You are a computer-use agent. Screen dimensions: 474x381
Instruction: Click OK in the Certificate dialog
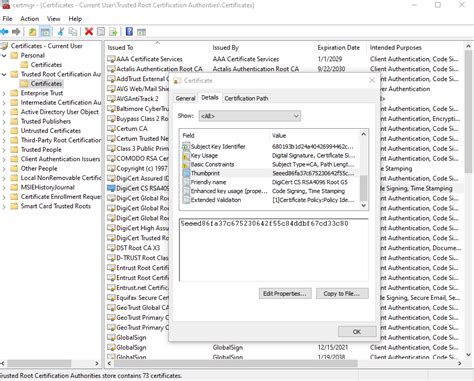tap(357, 332)
